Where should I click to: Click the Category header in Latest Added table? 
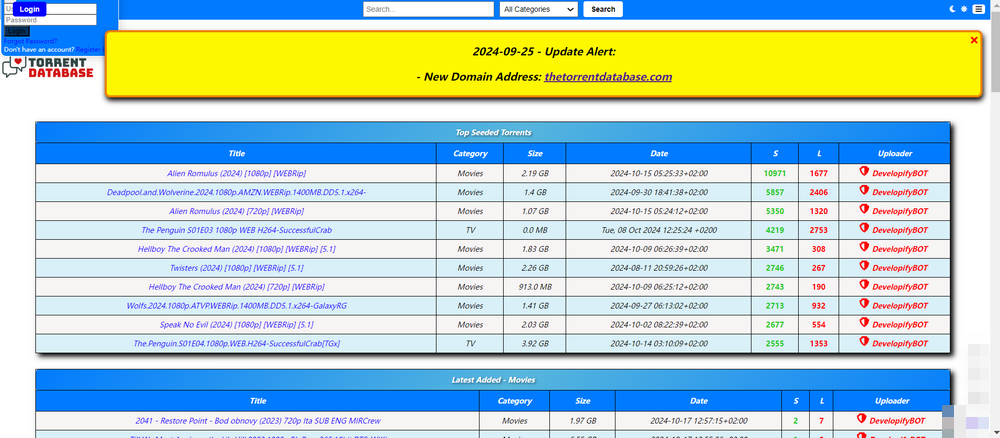click(515, 401)
